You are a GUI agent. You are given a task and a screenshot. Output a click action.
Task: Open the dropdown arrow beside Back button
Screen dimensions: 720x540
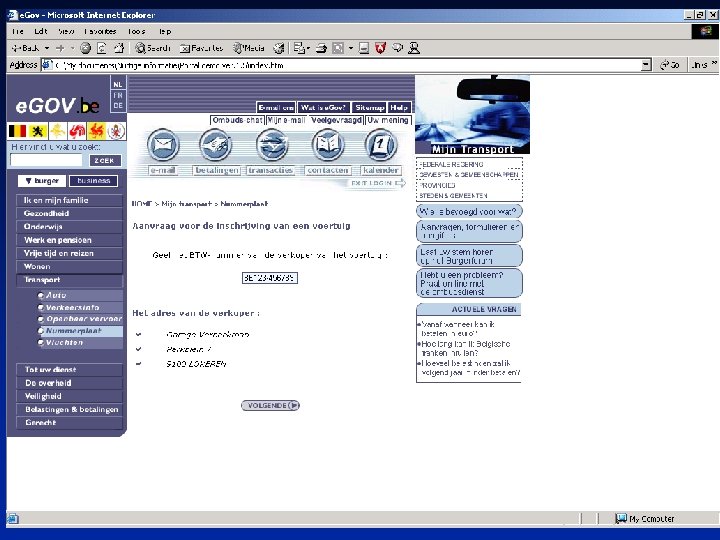tap(47, 48)
